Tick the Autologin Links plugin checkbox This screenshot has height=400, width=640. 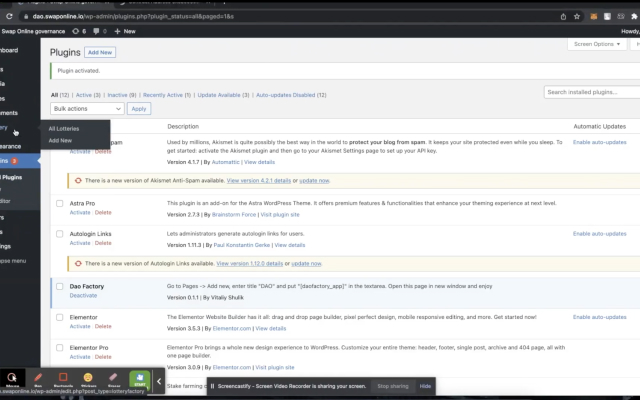[60, 234]
